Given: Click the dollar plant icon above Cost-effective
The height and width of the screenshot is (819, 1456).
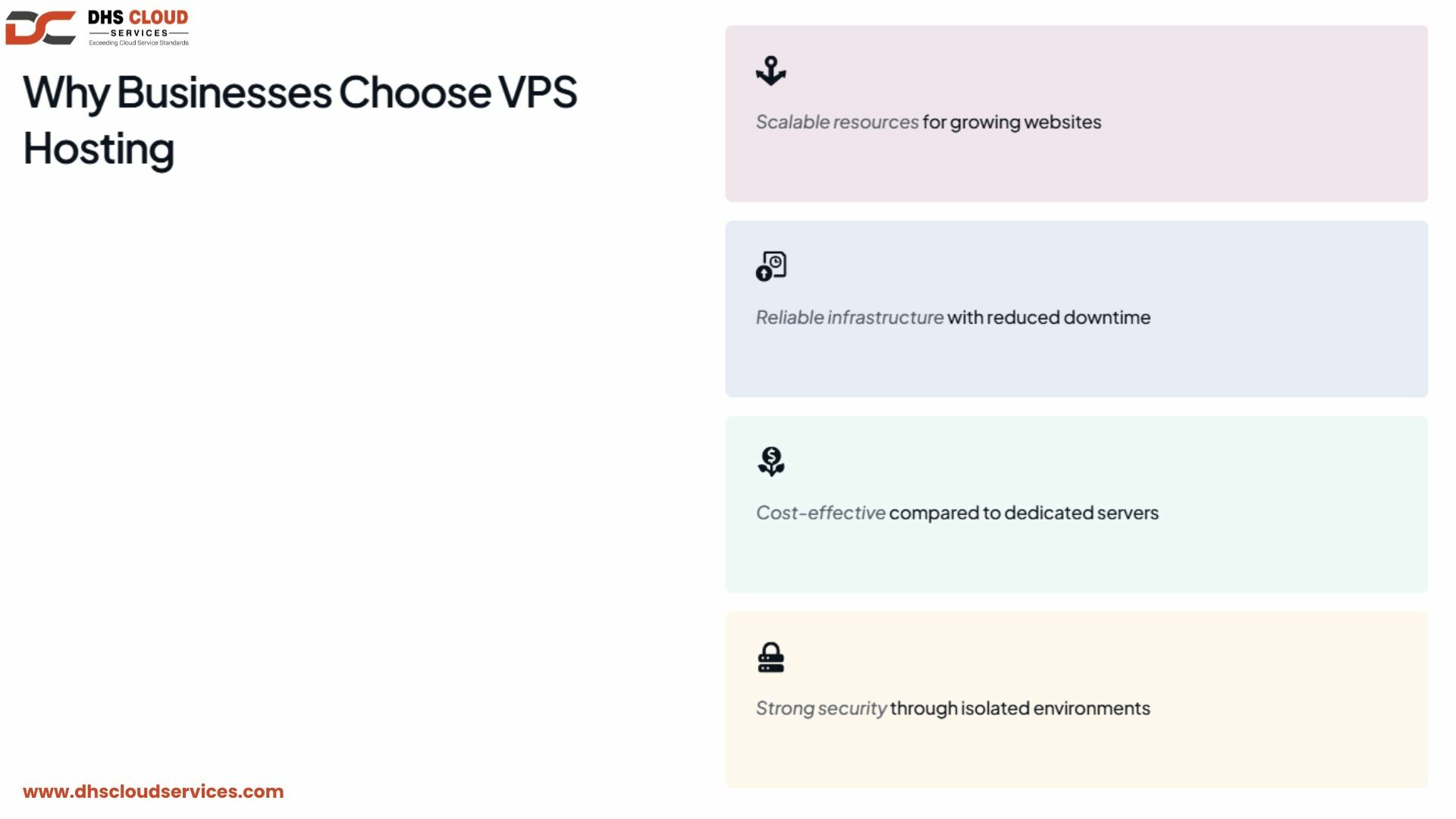Looking at the screenshot, I should [x=770, y=461].
